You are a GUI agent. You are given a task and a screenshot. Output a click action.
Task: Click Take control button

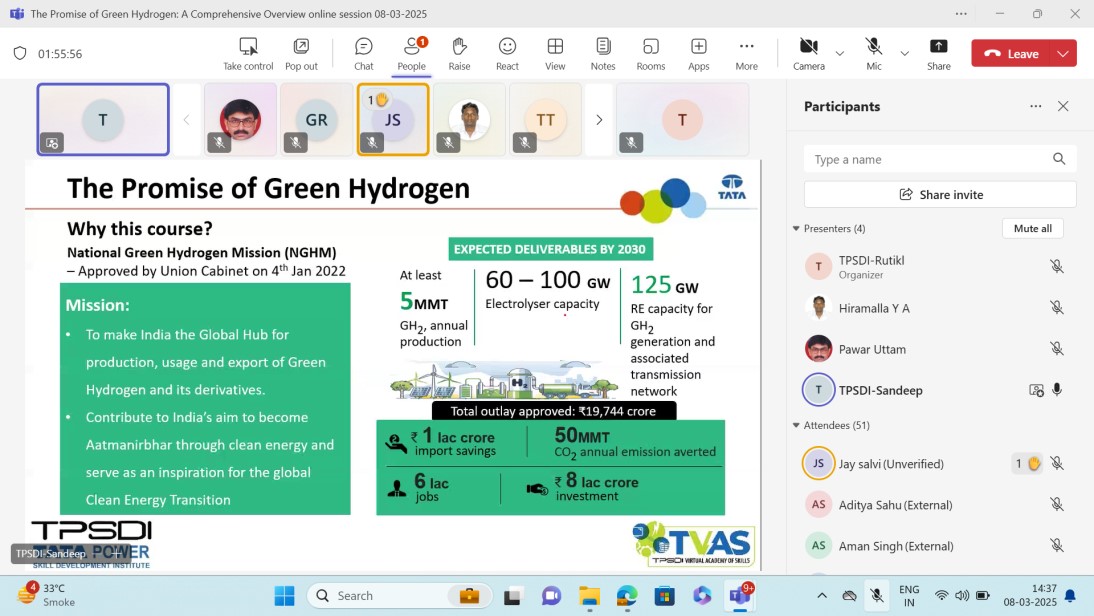pos(248,54)
